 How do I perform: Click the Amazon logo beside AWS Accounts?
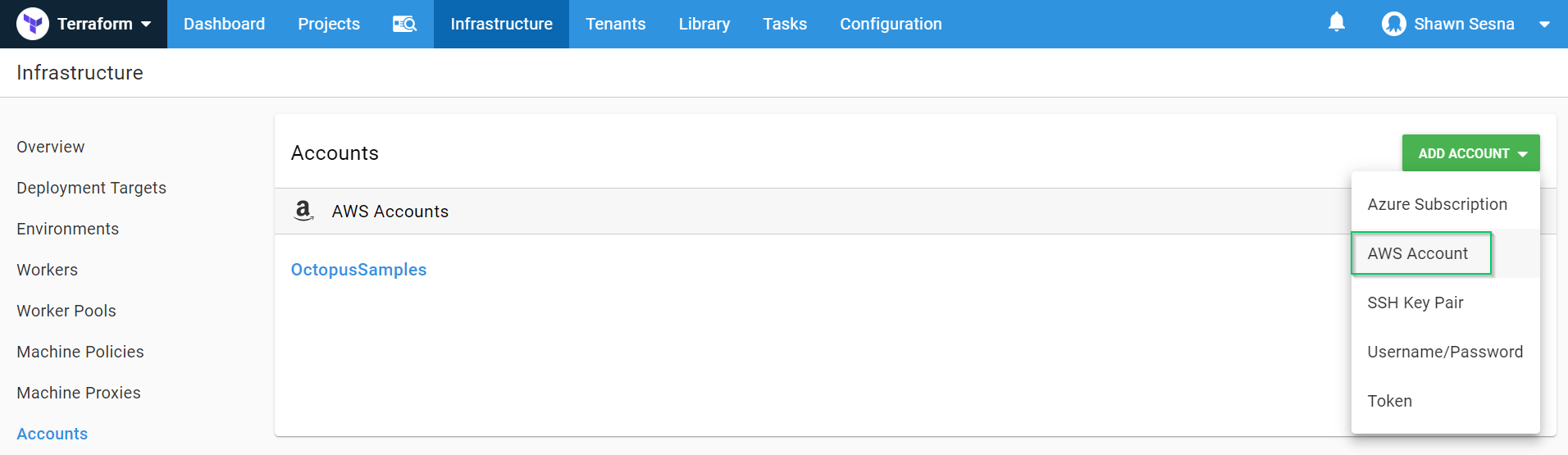tap(303, 211)
